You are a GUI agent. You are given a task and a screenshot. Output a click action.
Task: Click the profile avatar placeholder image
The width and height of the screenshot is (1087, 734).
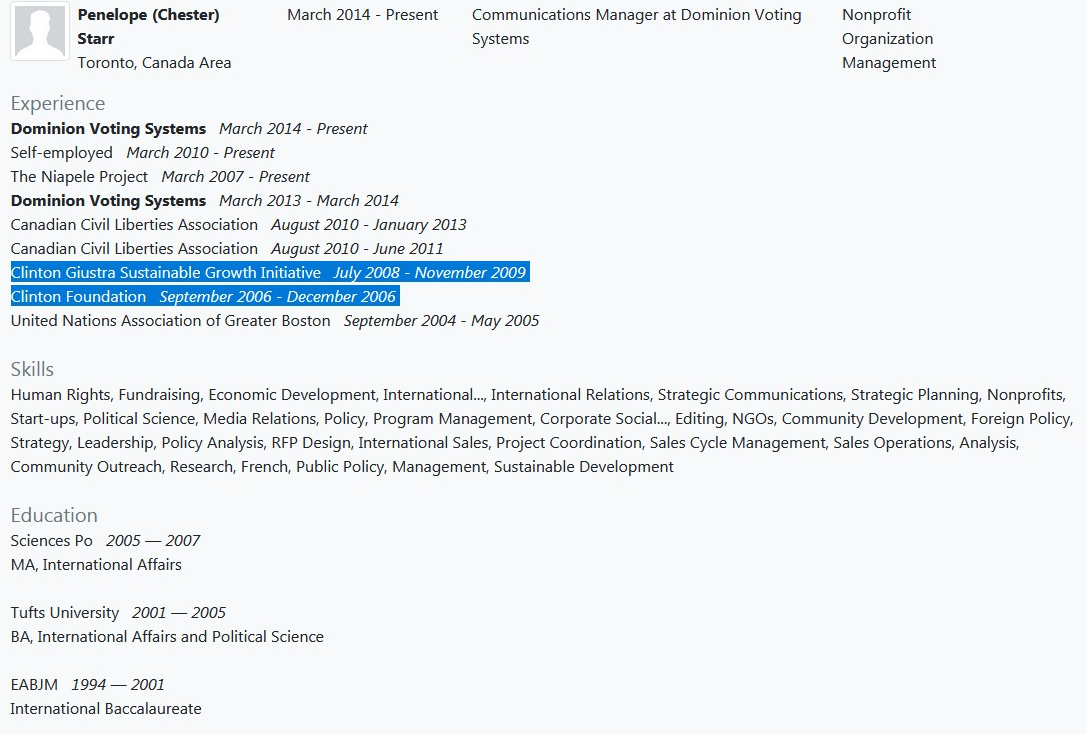40,32
